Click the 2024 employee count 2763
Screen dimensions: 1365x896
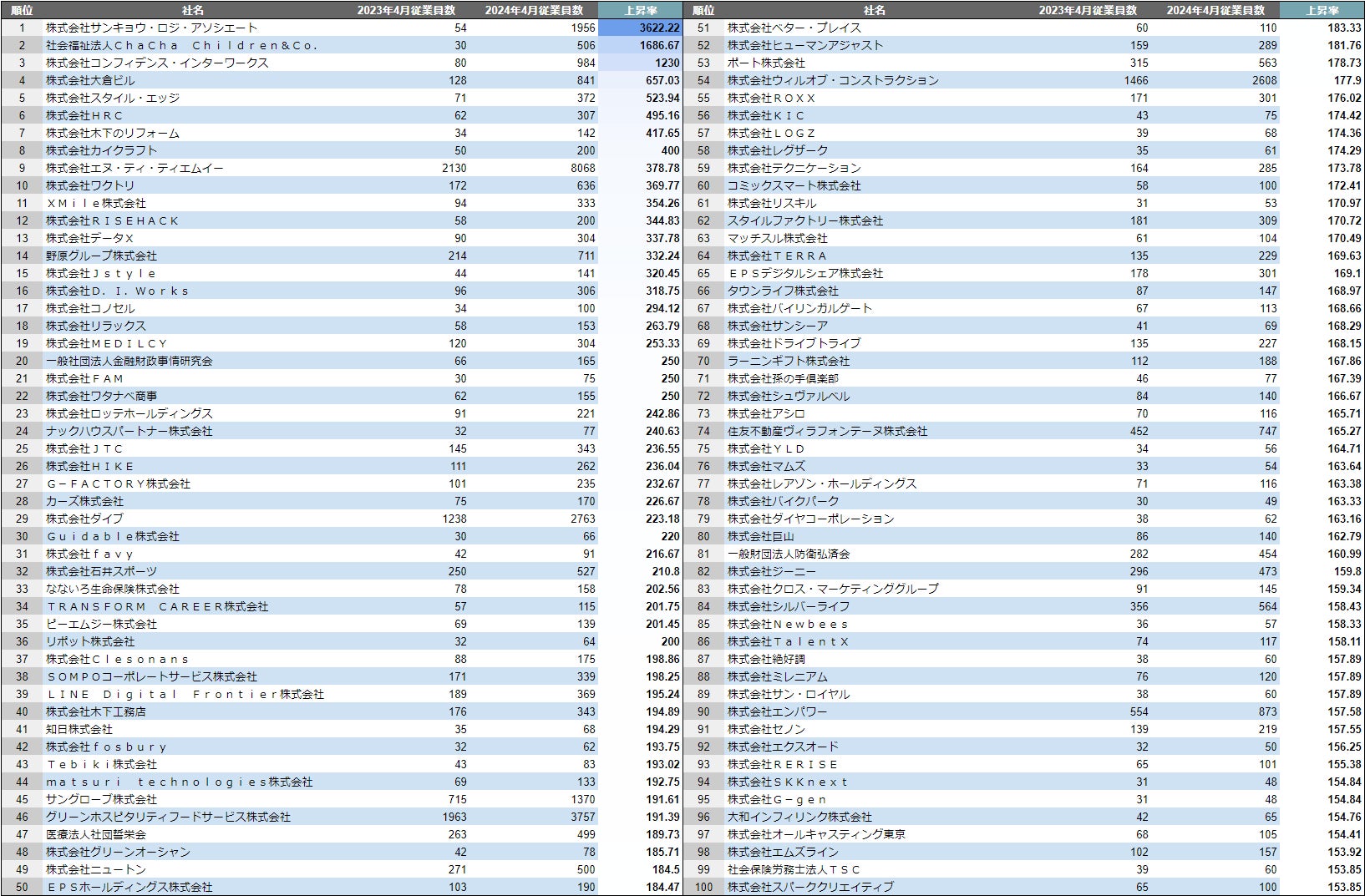pos(583,519)
